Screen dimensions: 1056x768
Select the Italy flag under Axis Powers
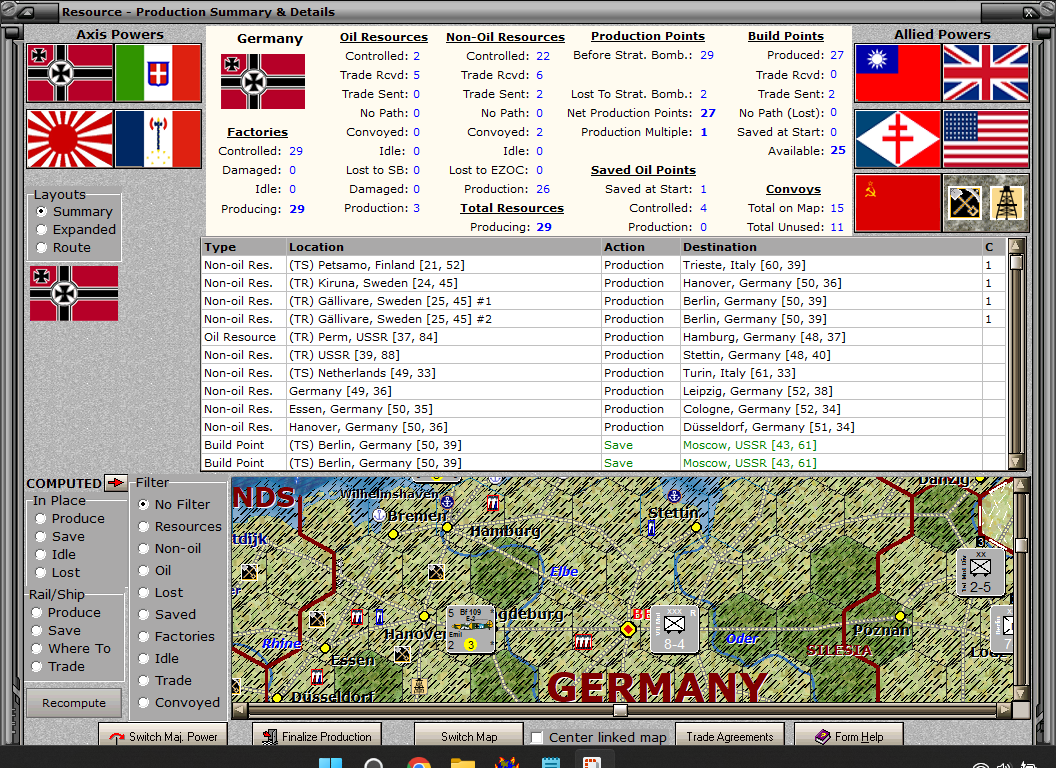click(x=158, y=73)
